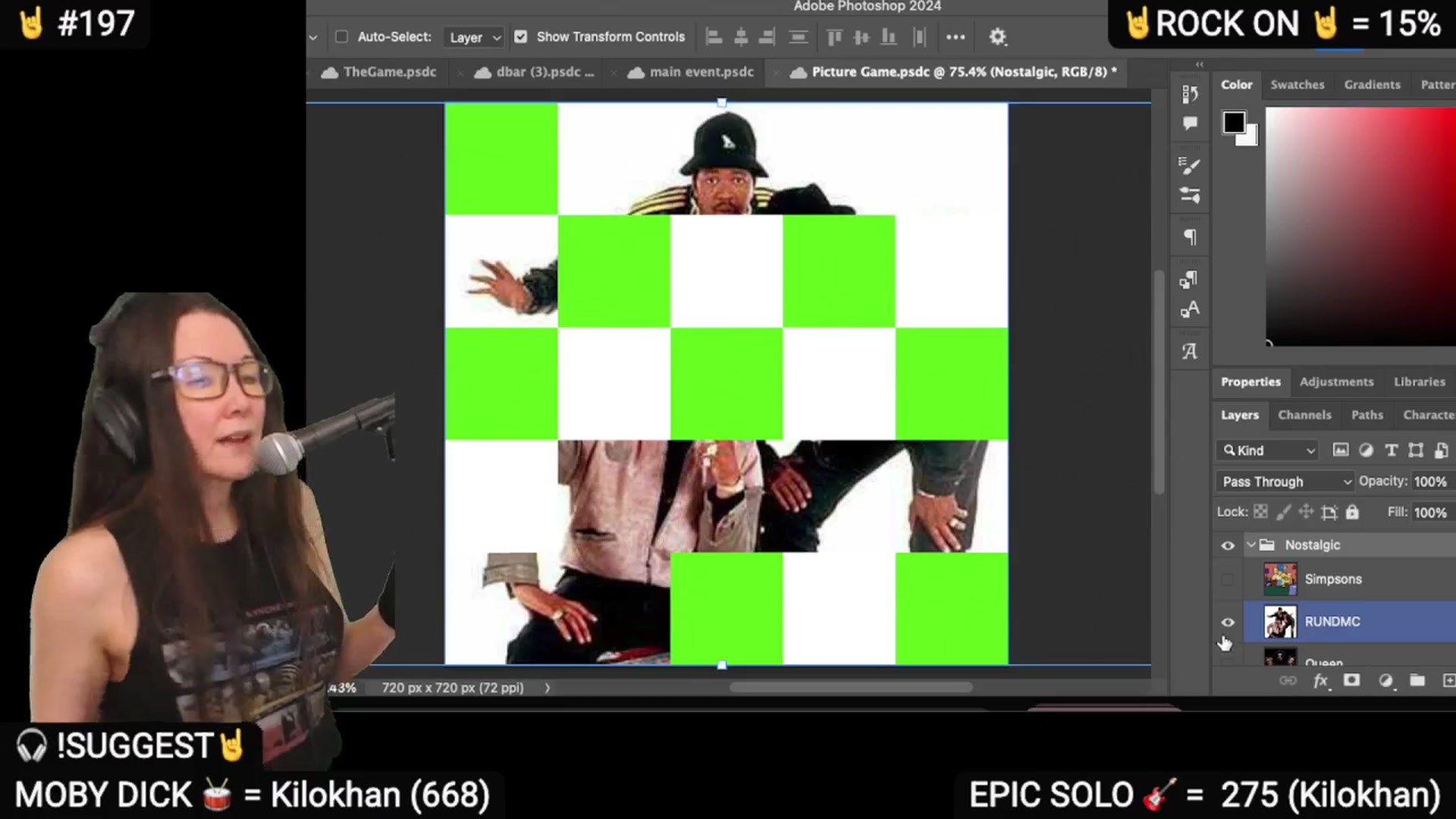
Task: Toggle shape layer filter
Action: 1416,450
